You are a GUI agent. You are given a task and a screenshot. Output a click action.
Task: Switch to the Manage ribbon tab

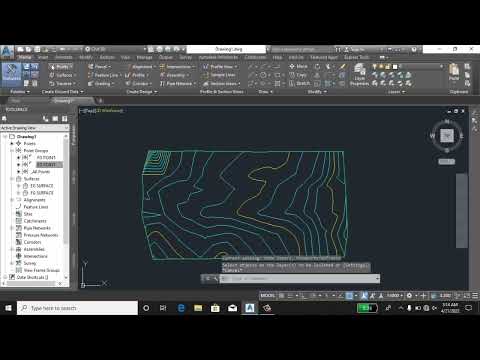tap(145, 57)
